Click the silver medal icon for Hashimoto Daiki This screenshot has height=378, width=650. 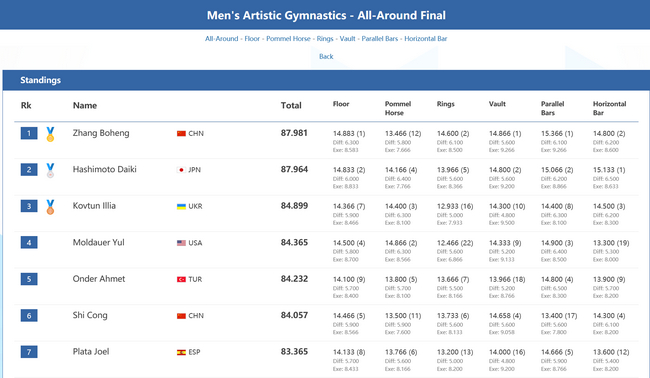(x=50, y=170)
